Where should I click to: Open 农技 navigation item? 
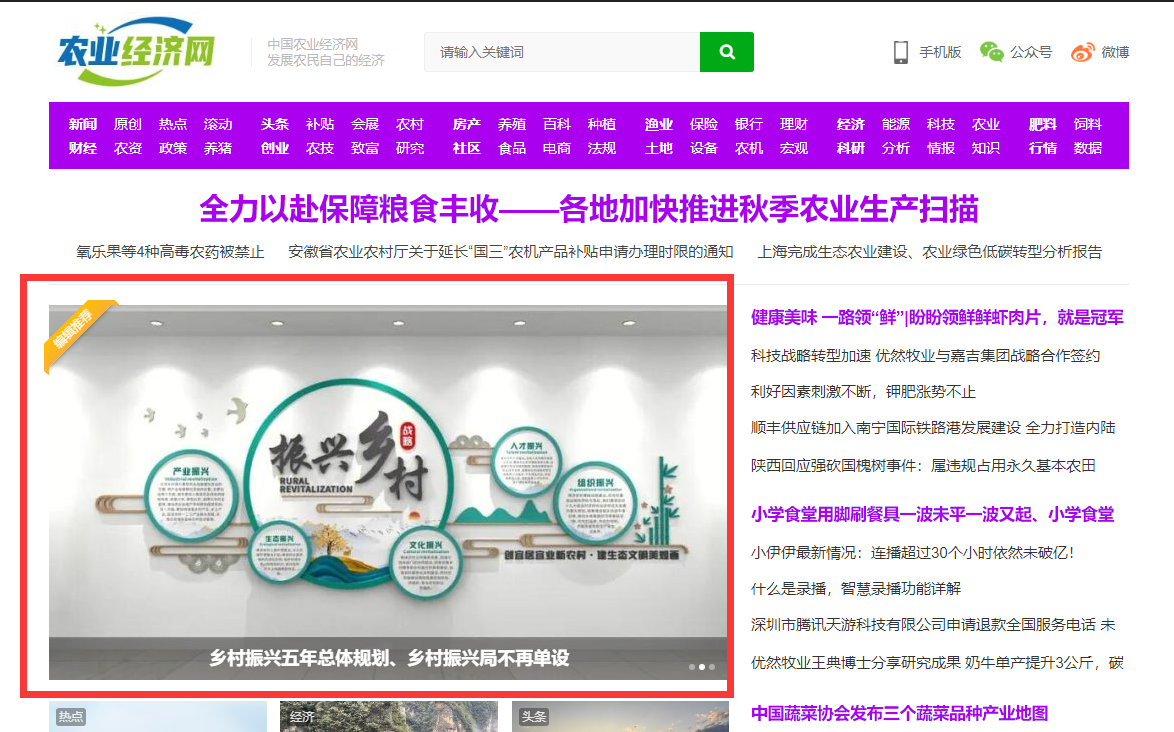tap(320, 148)
